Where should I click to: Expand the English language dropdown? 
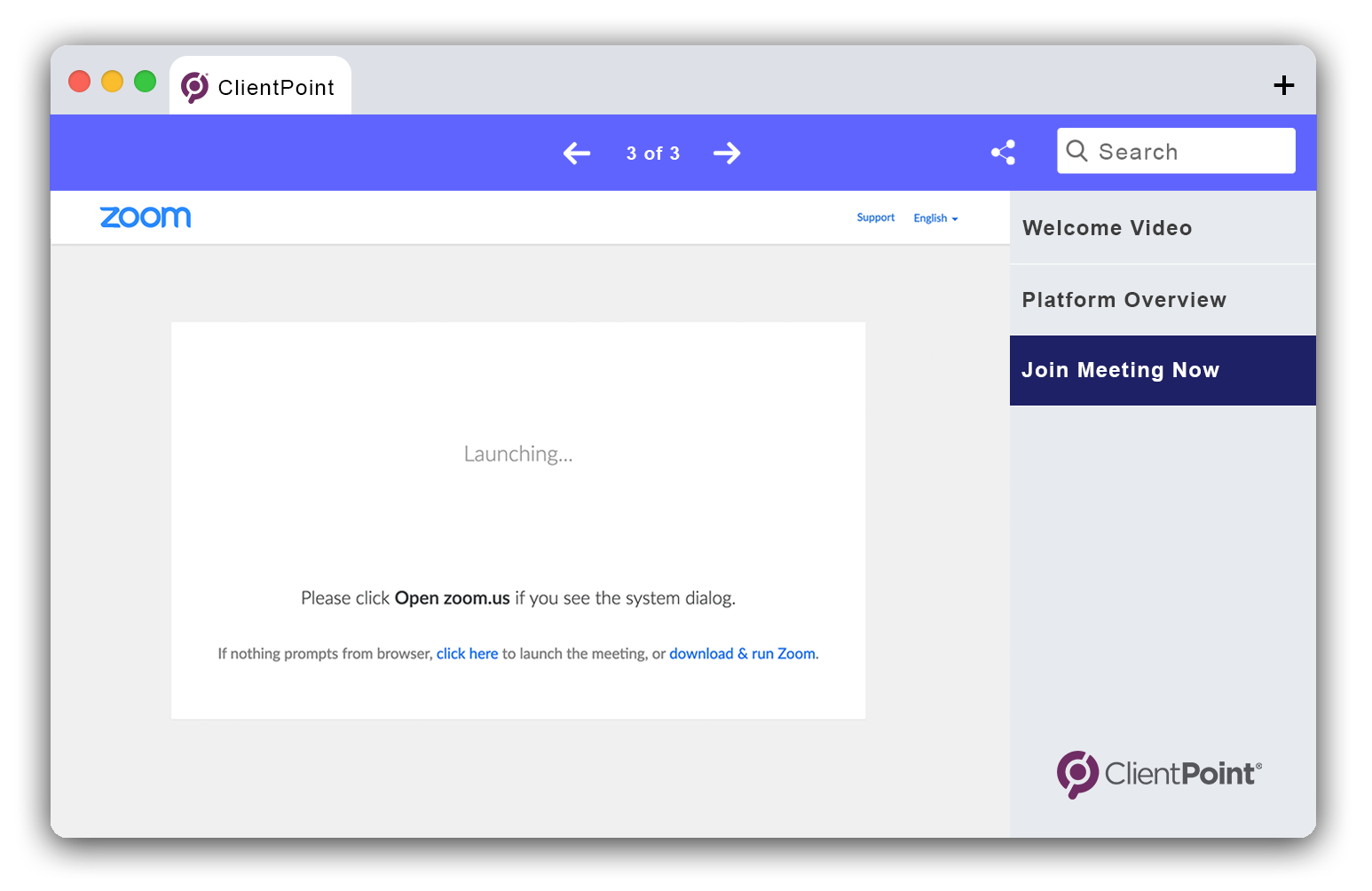[x=935, y=218]
